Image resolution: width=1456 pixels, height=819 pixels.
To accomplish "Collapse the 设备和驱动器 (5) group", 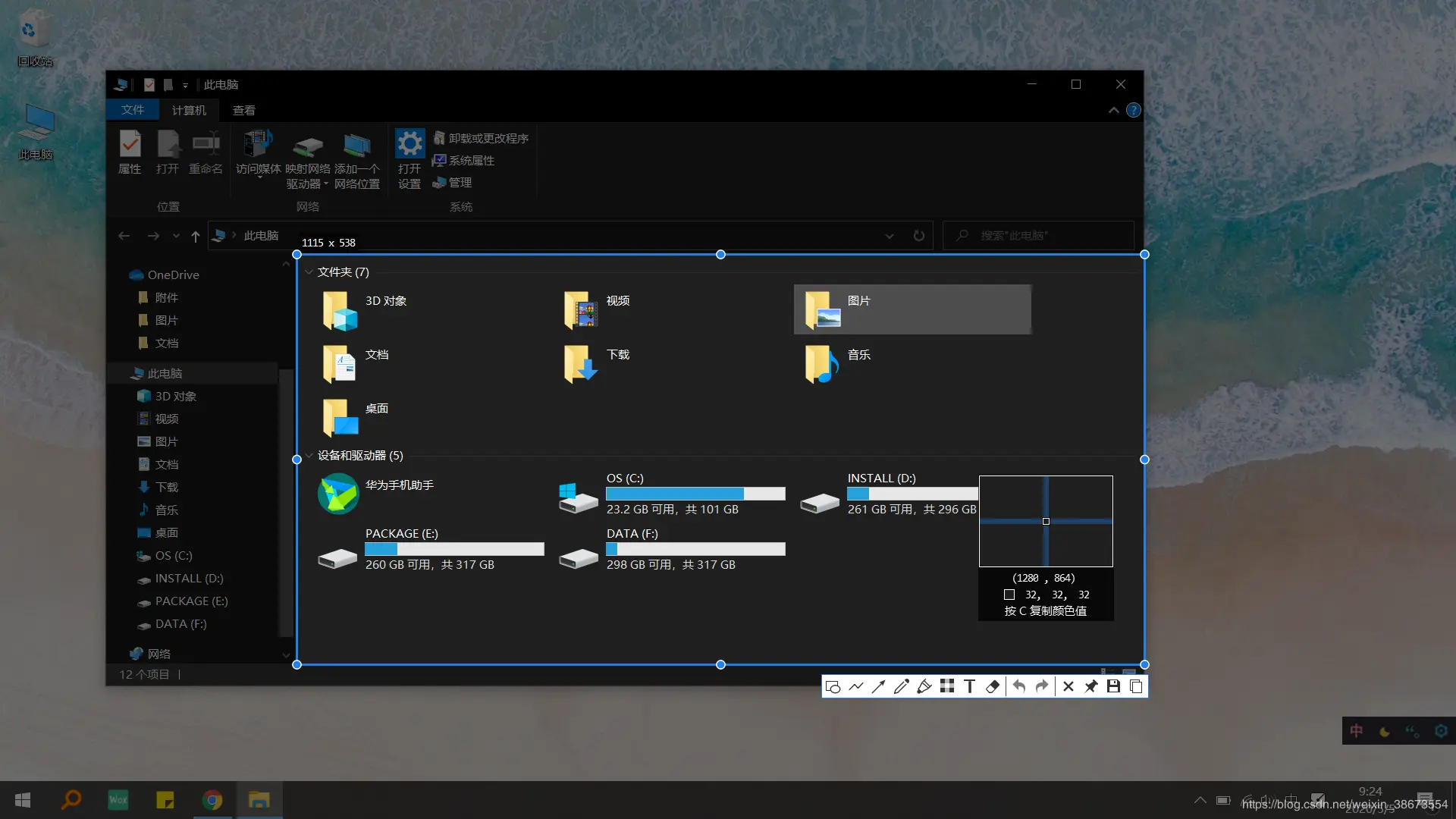I will tap(309, 456).
